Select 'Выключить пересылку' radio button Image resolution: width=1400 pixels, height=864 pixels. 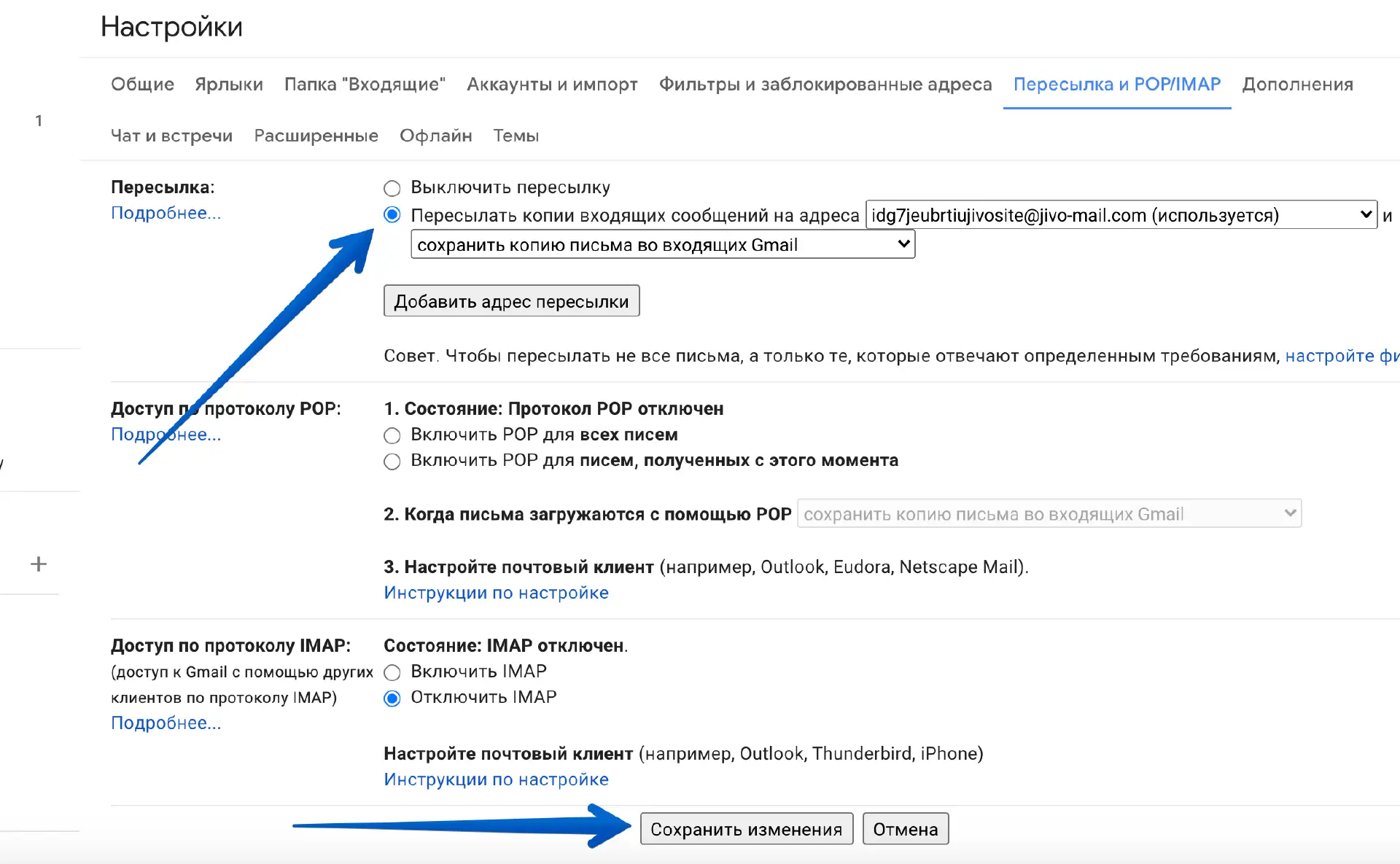coord(392,188)
